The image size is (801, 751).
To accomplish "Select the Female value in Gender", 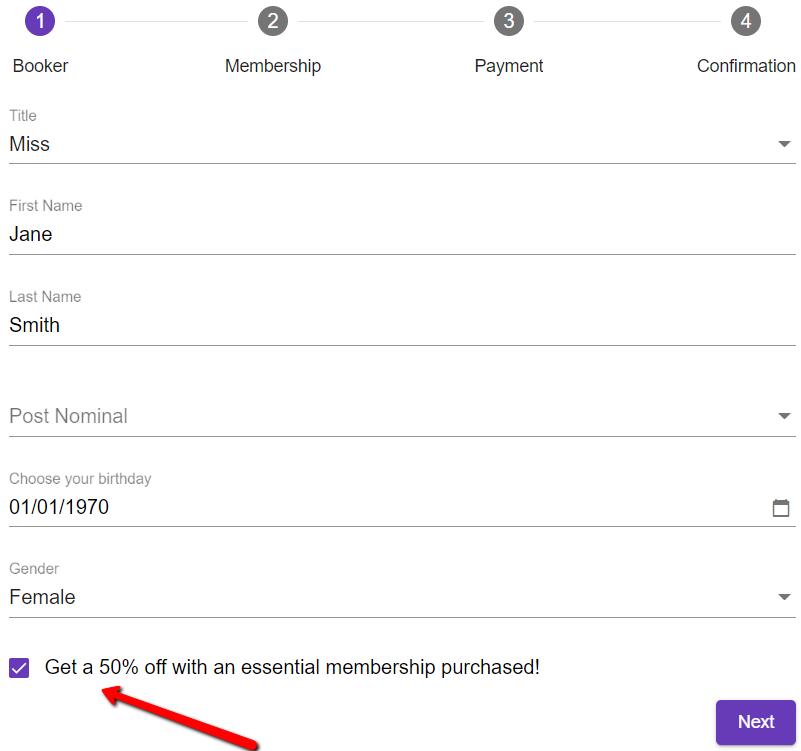I will tap(42, 597).
